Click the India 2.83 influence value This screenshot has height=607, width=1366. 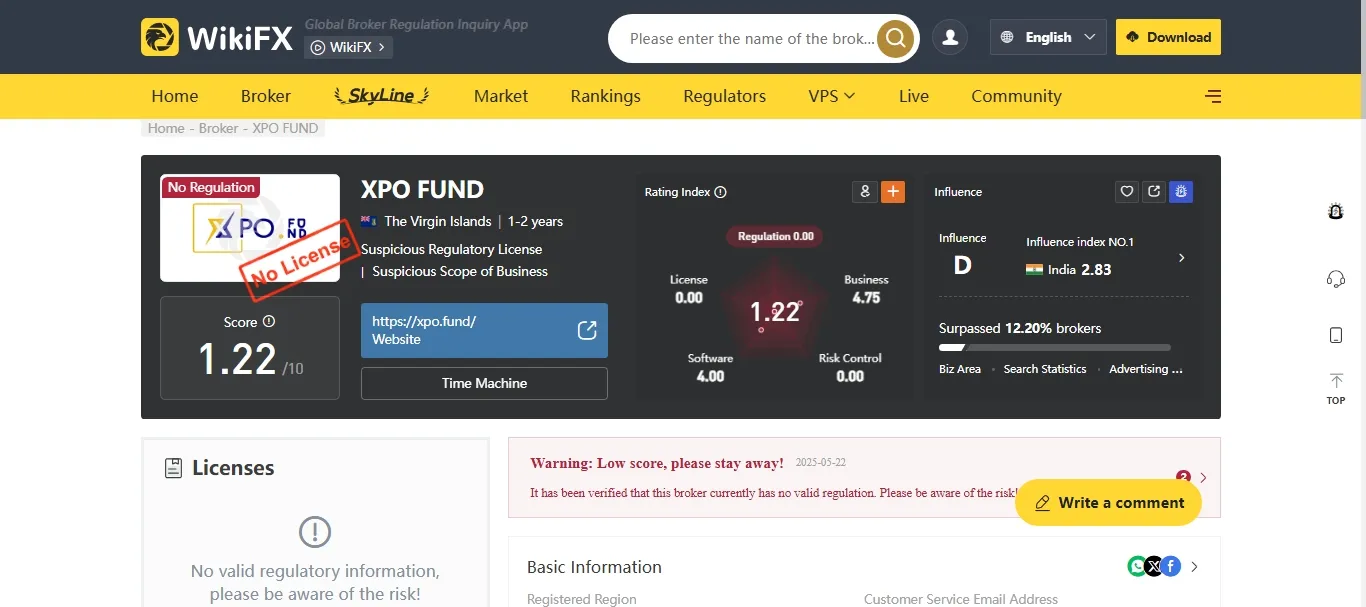1069,269
